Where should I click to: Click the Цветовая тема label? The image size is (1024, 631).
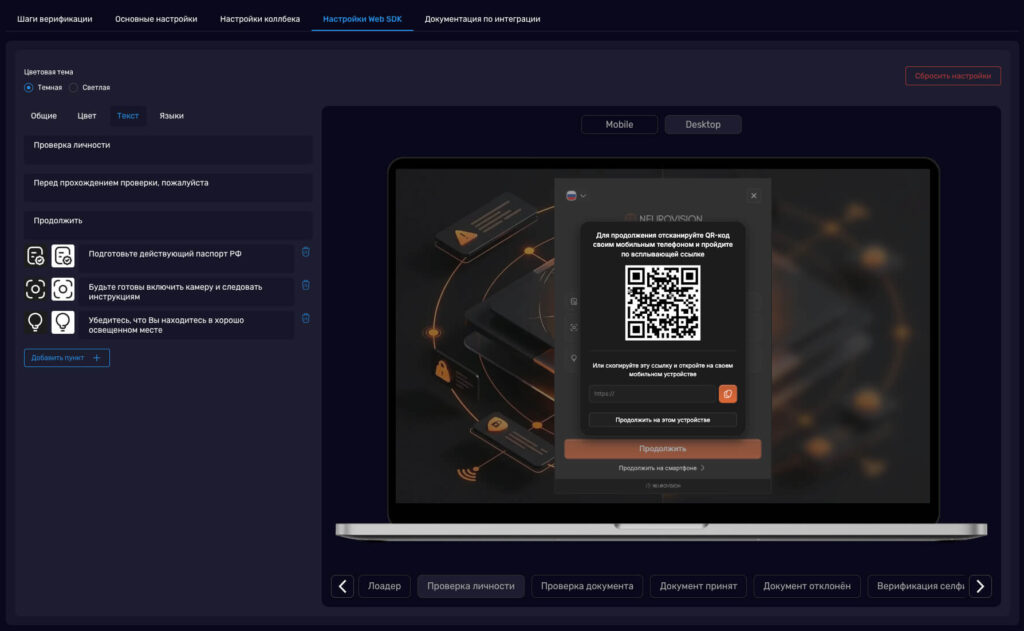[48, 72]
